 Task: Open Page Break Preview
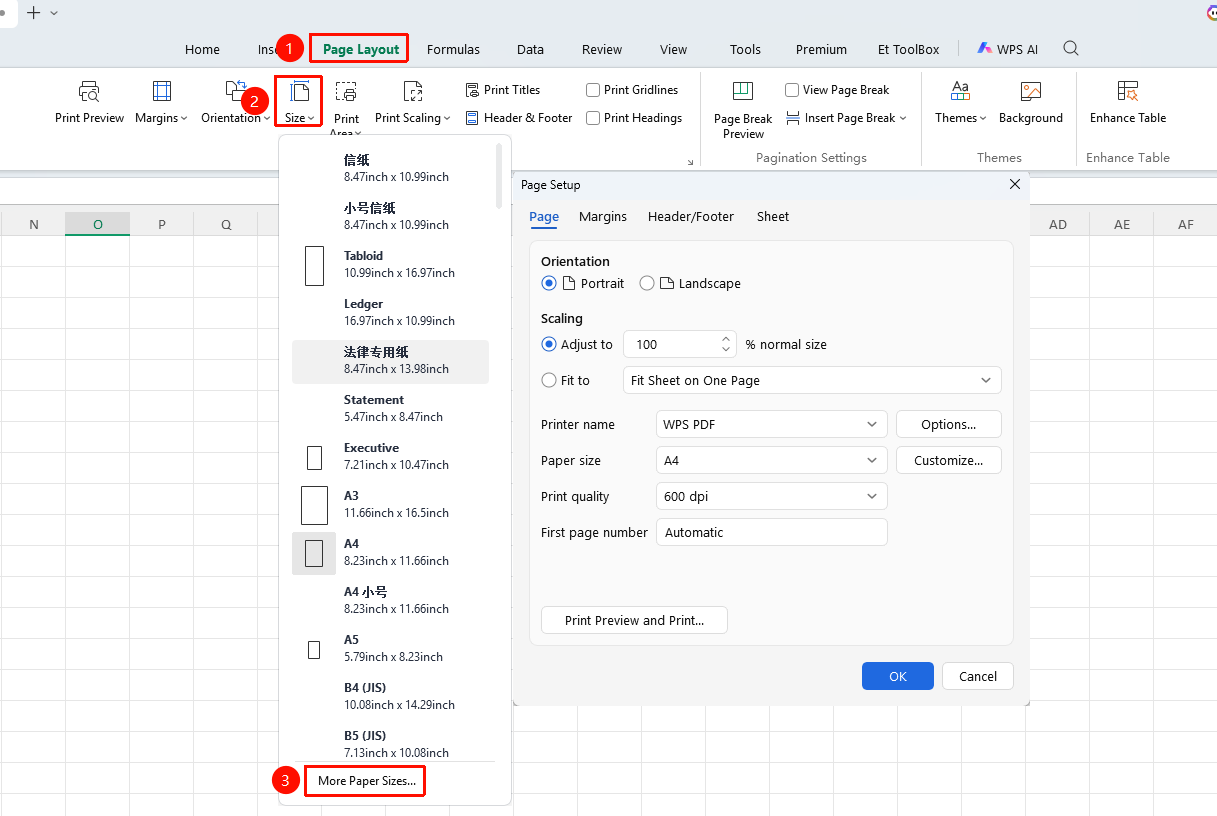743,110
